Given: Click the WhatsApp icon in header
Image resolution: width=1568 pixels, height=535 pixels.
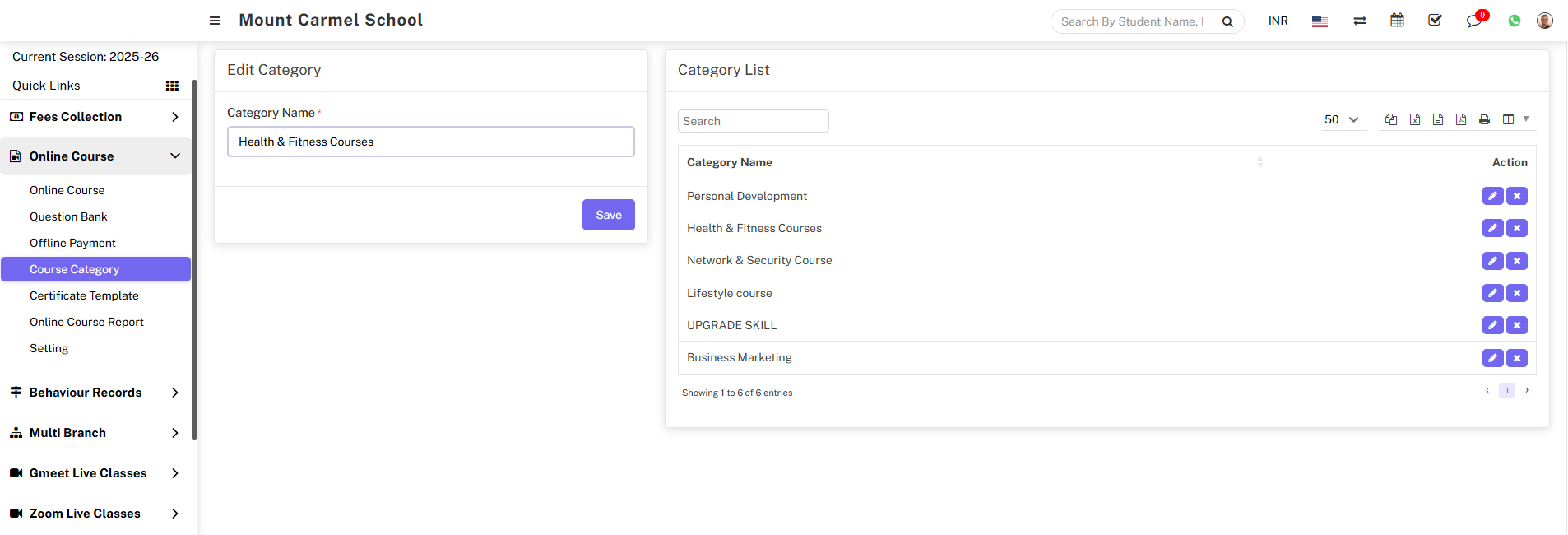Looking at the screenshot, I should pos(1514,21).
